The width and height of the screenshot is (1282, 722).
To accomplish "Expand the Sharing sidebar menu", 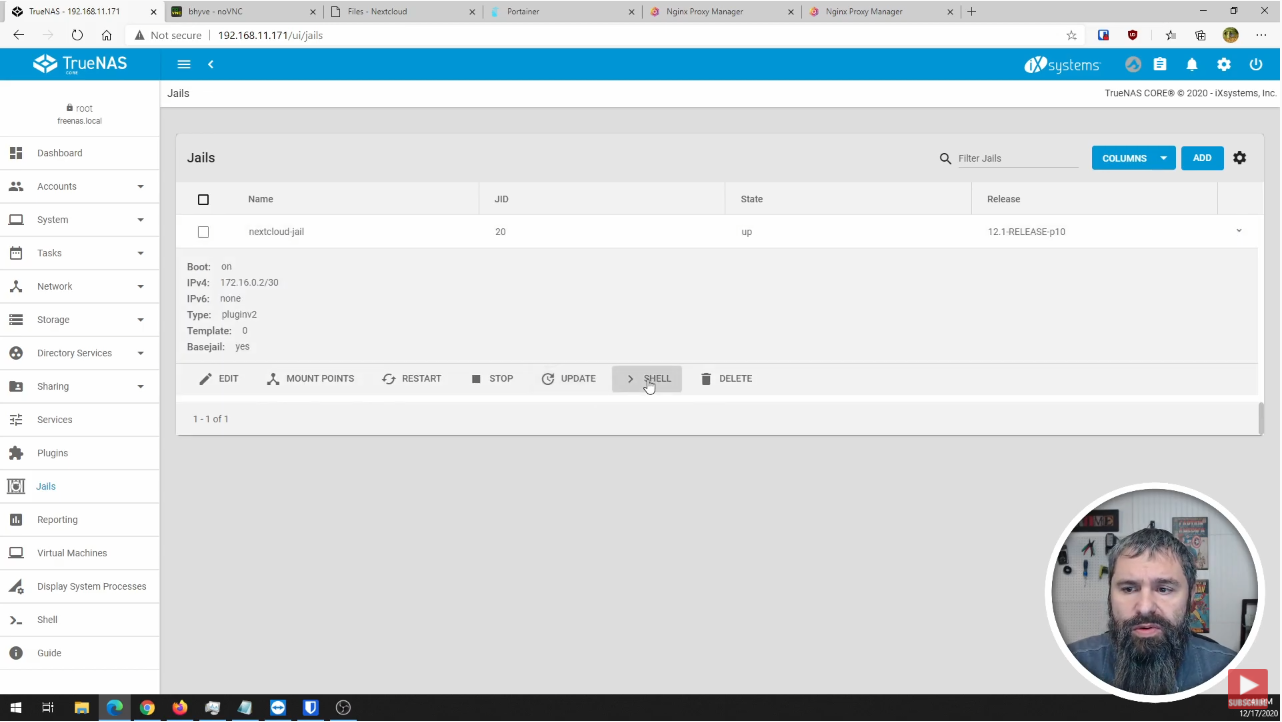I will [80, 386].
